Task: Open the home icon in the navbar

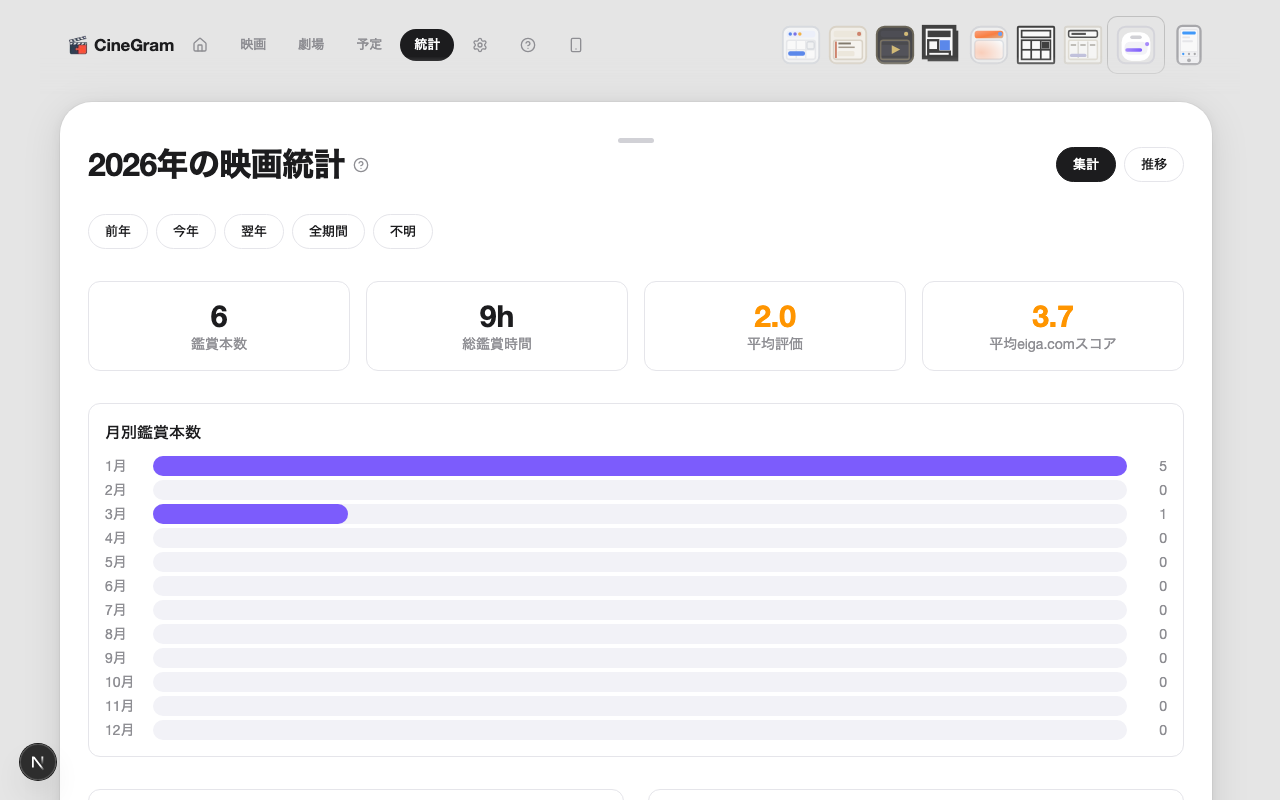Action: click(x=200, y=45)
